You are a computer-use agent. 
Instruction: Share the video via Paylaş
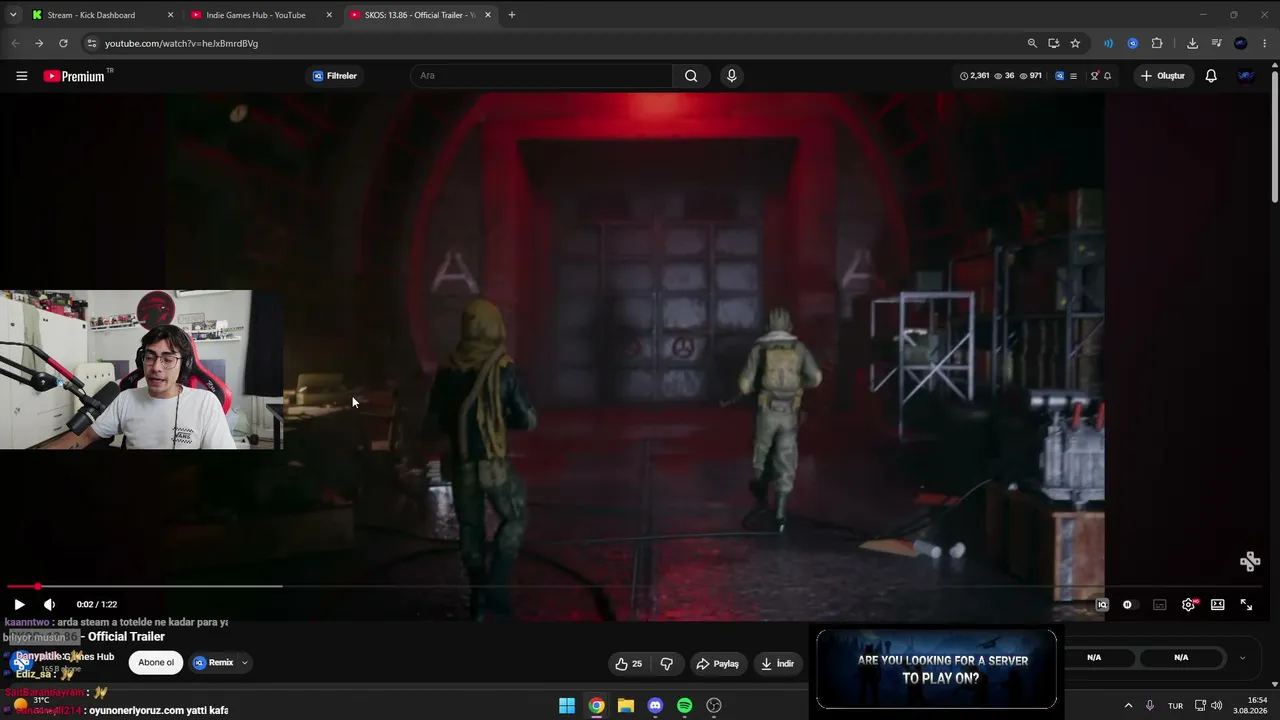pos(717,663)
